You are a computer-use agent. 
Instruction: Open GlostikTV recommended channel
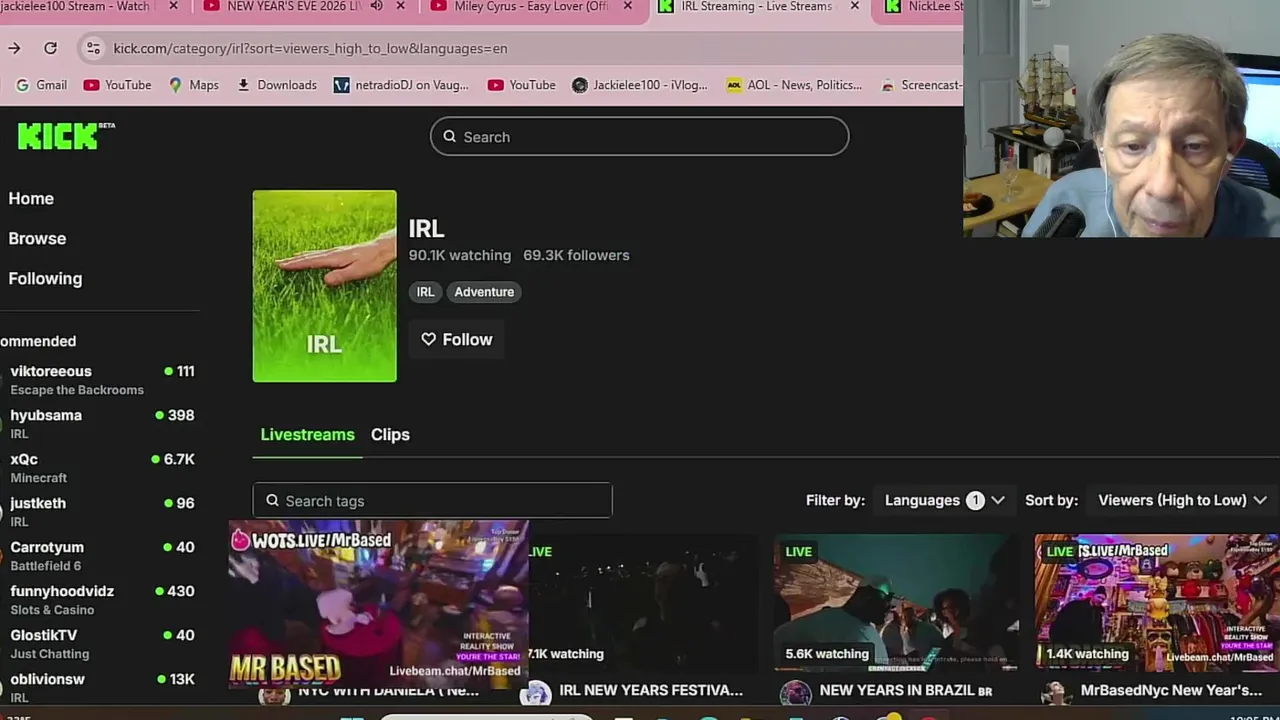(100, 644)
